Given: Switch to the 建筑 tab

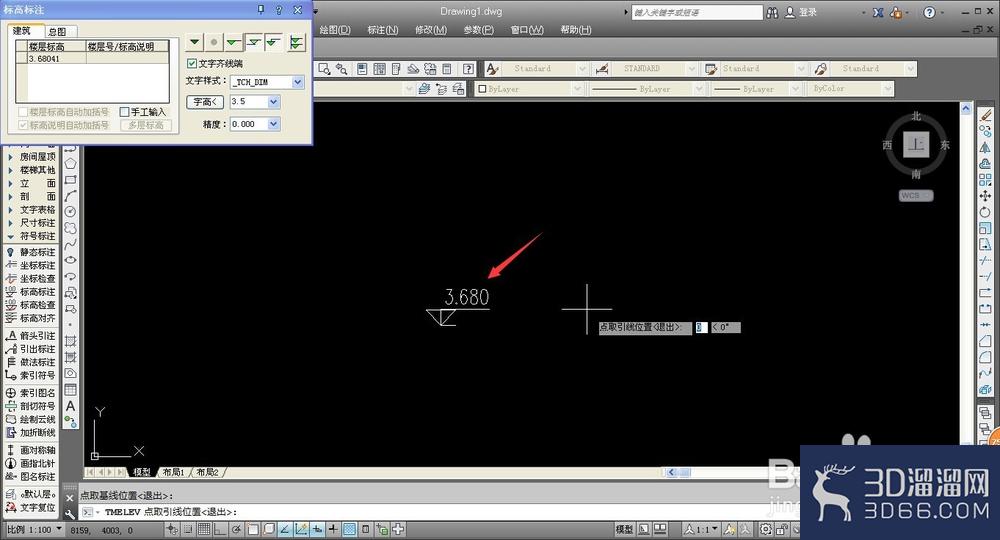Looking at the screenshot, I should coord(22,31).
